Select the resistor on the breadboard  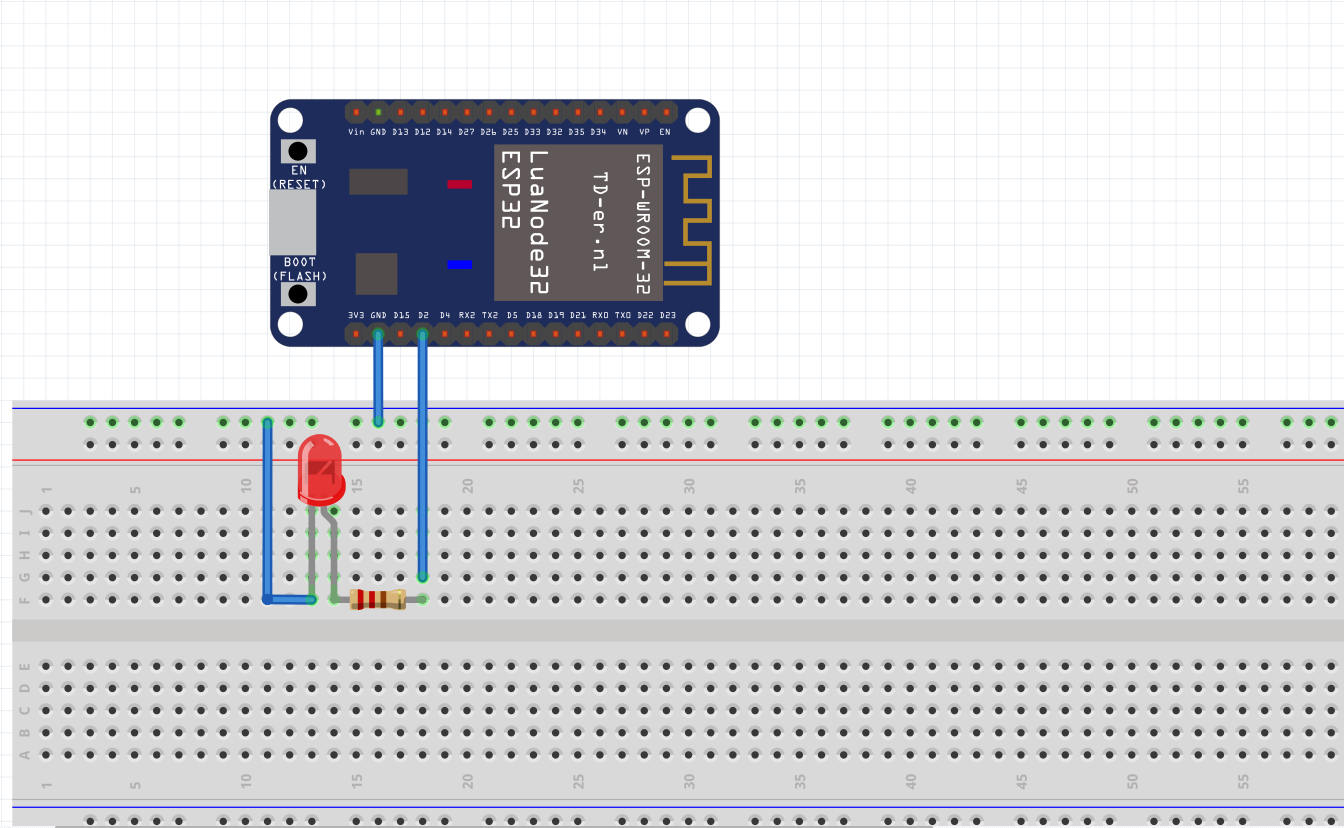(x=378, y=599)
